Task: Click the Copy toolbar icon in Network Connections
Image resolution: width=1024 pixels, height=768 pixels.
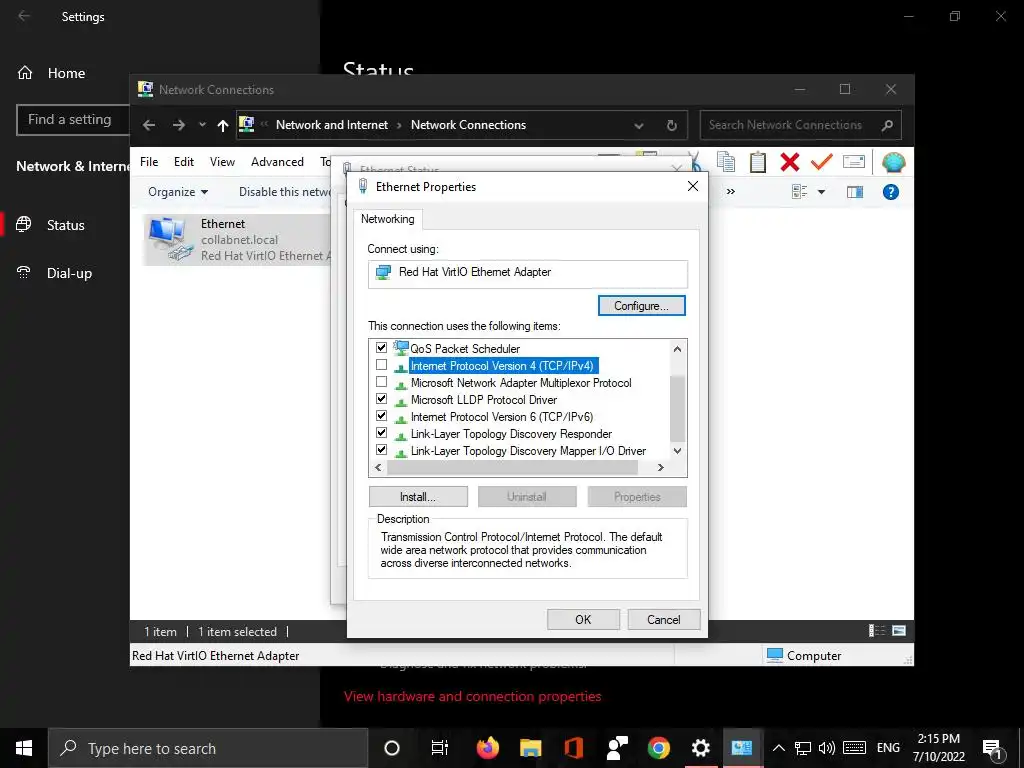Action: [726, 161]
